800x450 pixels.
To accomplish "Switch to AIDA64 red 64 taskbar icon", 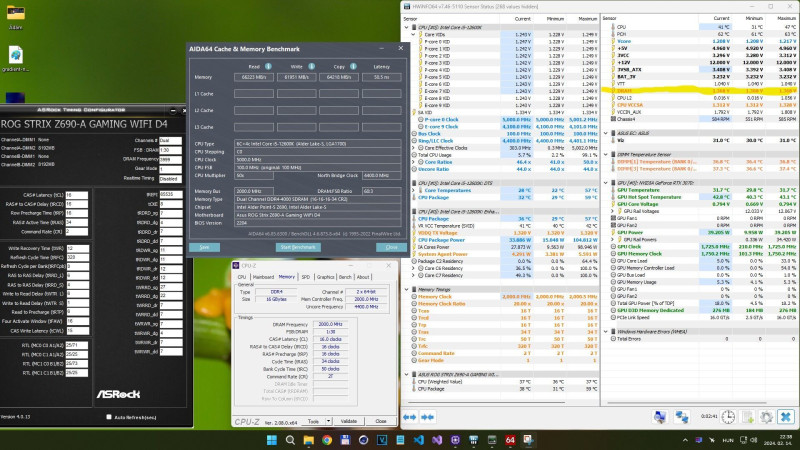I will (510, 440).
